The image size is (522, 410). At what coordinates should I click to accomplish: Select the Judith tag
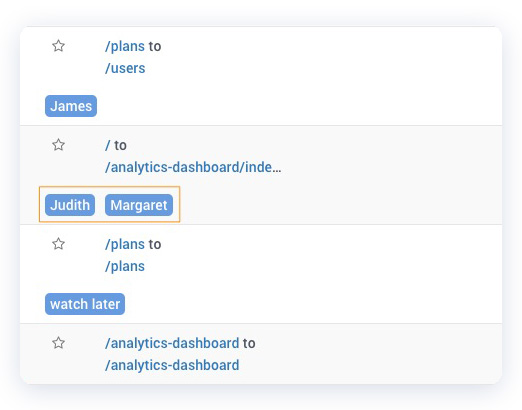(70, 205)
